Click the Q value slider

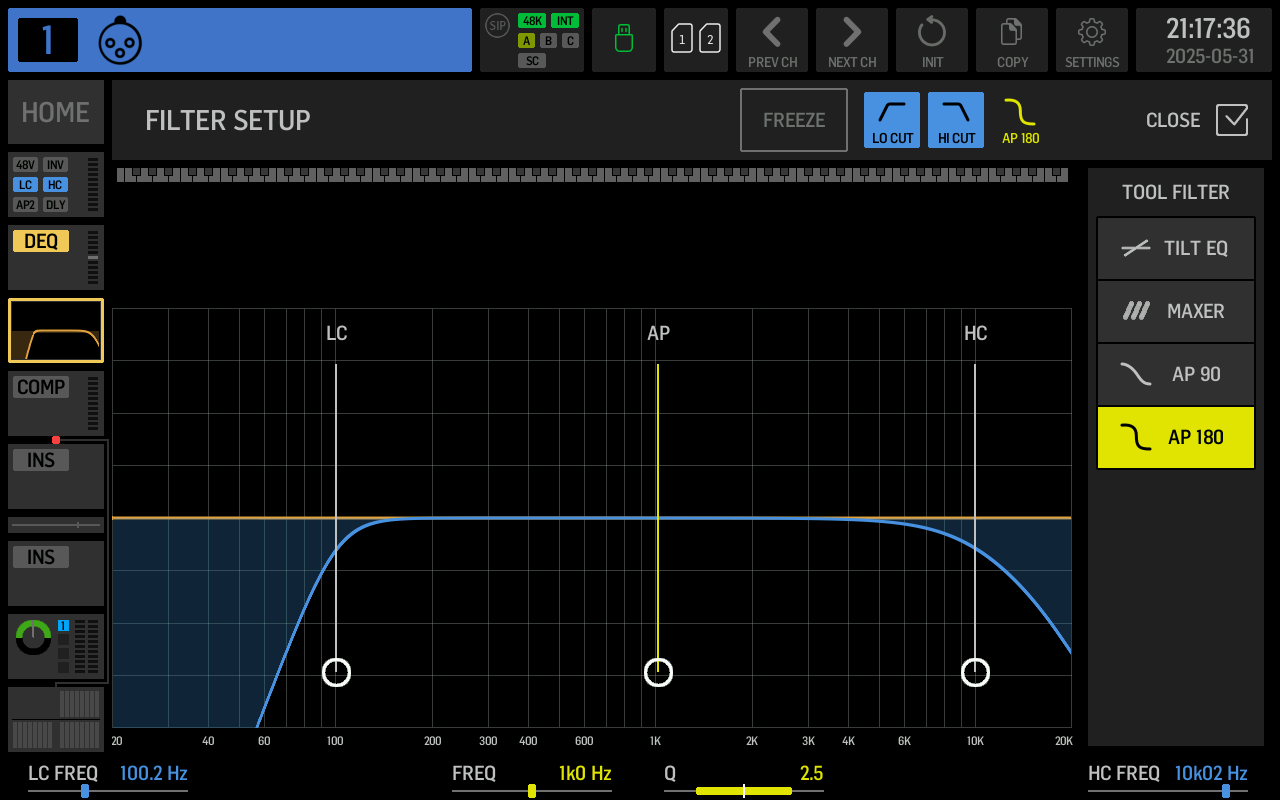pyautogui.click(x=744, y=790)
